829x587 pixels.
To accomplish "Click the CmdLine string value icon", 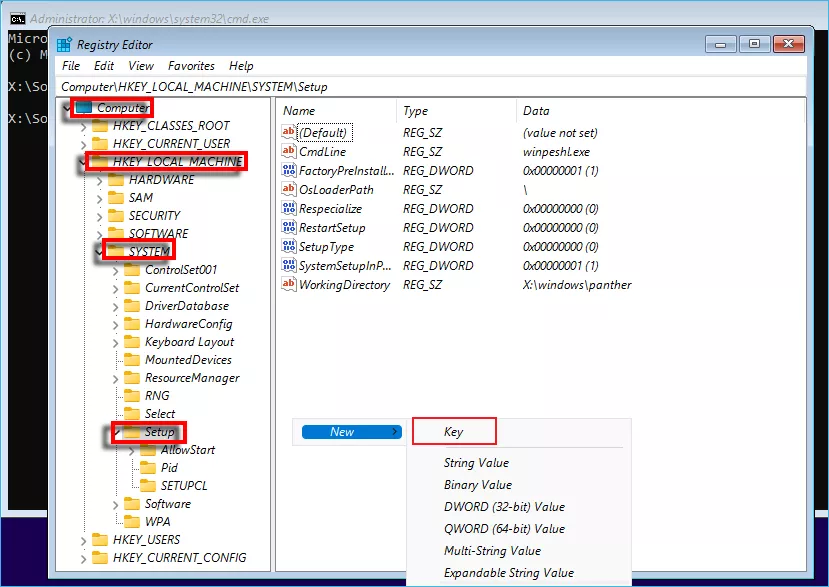I will tap(289, 151).
